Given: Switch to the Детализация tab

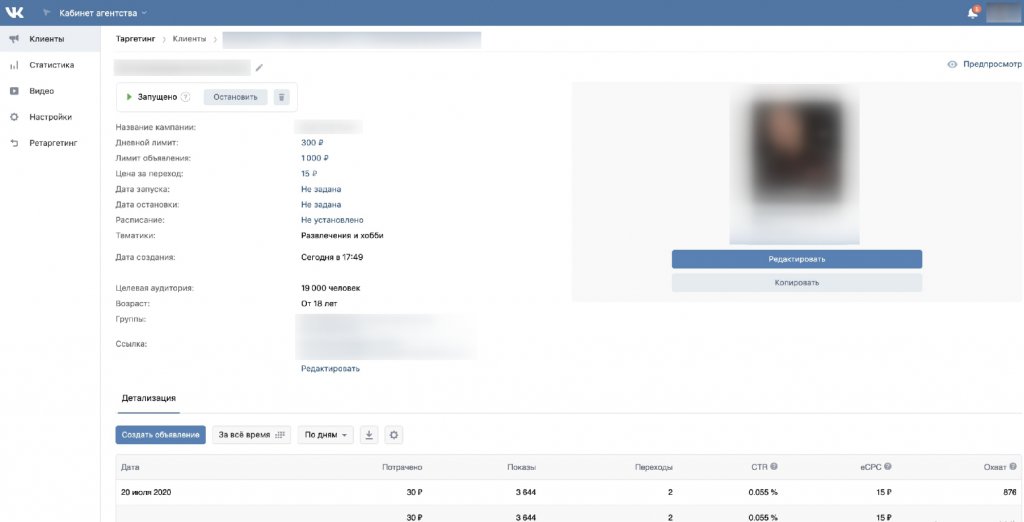Looking at the screenshot, I should coord(149,398).
